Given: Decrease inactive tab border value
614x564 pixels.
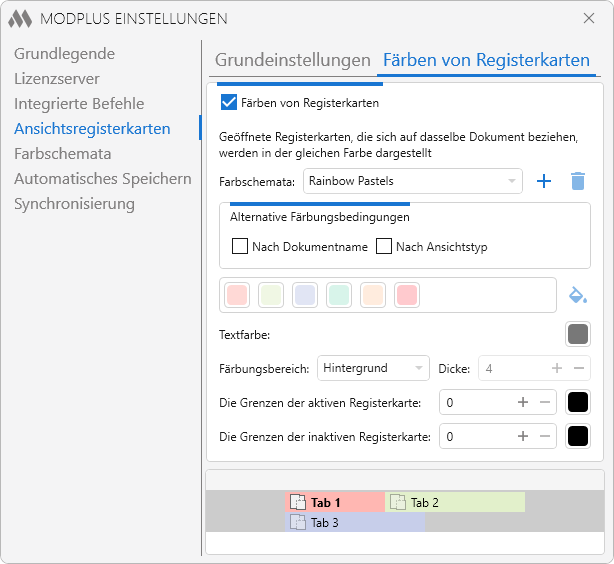Looking at the screenshot, I should tap(545, 436).
